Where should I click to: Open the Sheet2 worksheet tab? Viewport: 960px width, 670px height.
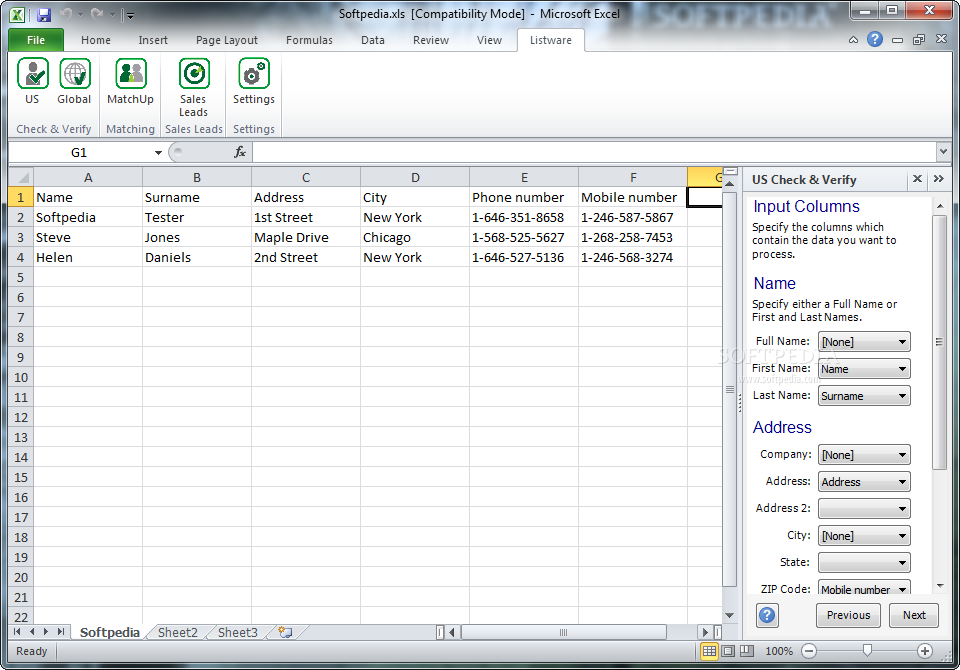click(178, 633)
